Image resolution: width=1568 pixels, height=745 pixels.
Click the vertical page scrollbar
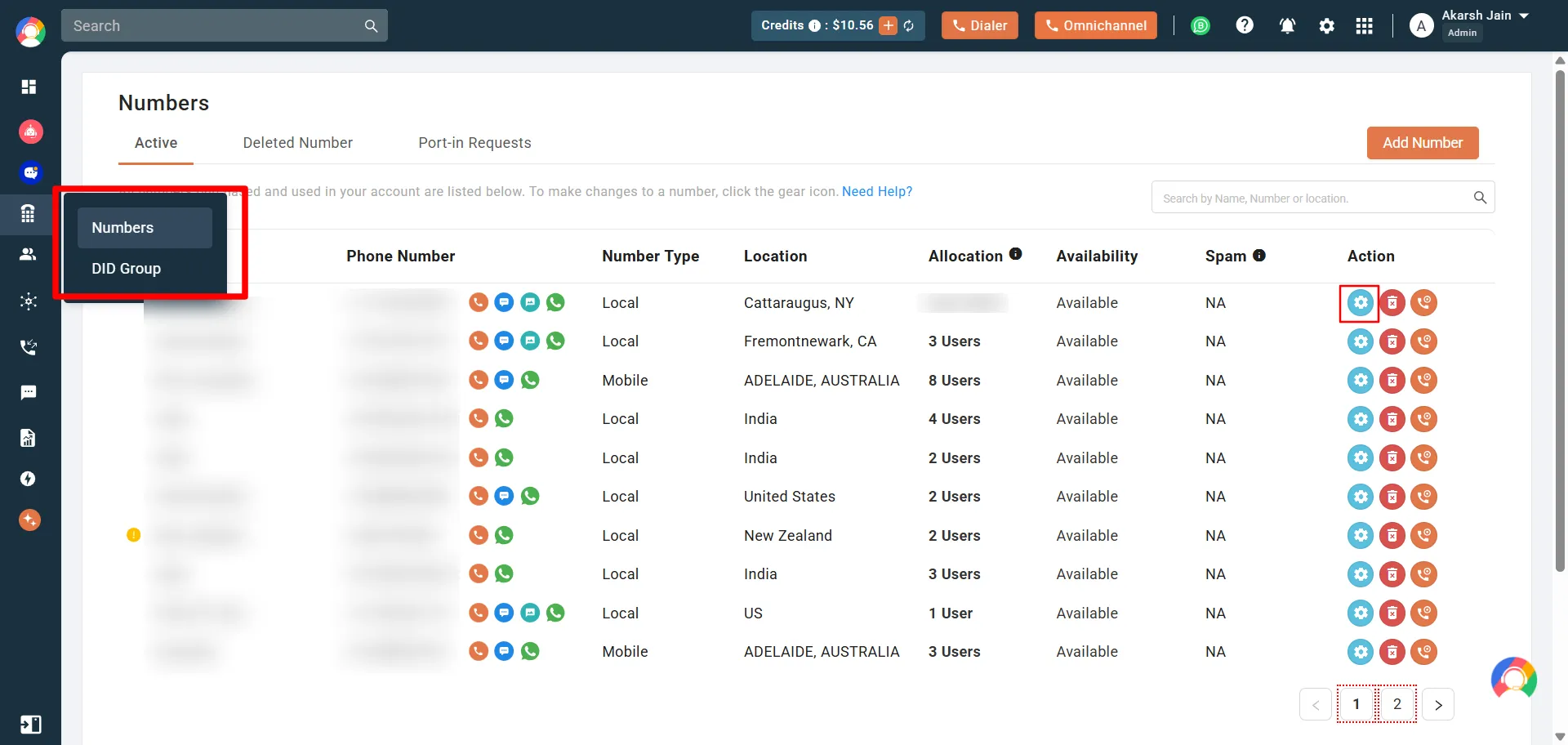(x=1559, y=319)
